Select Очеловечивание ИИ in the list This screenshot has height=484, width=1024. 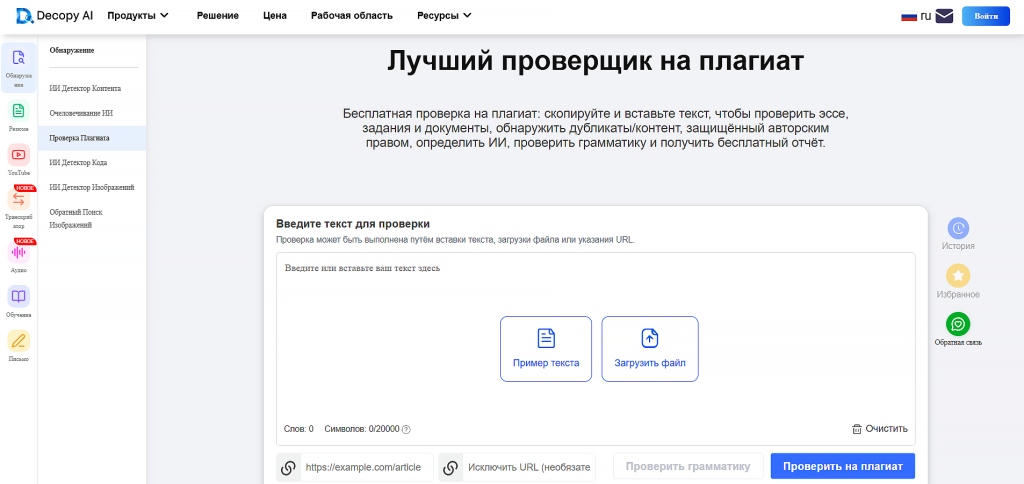click(92, 113)
